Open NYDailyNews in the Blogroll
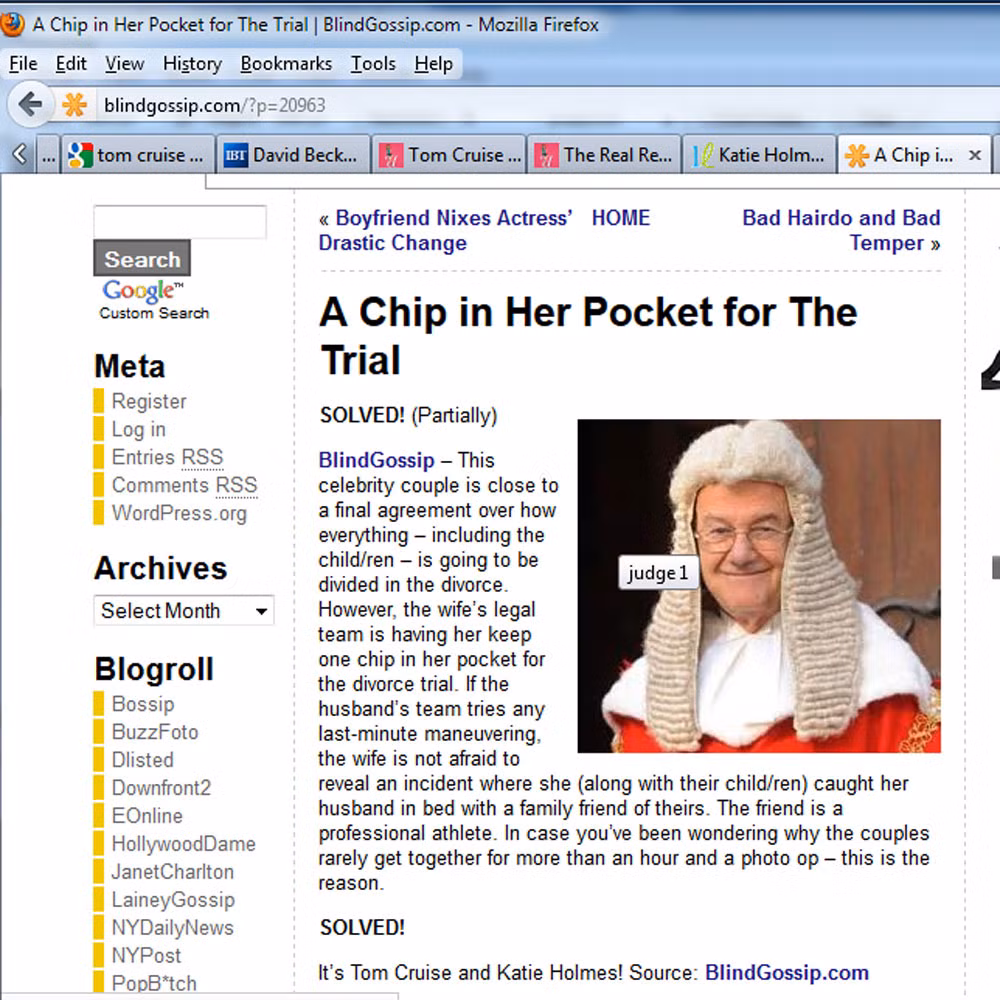Image resolution: width=1000 pixels, height=1000 pixels. [173, 928]
